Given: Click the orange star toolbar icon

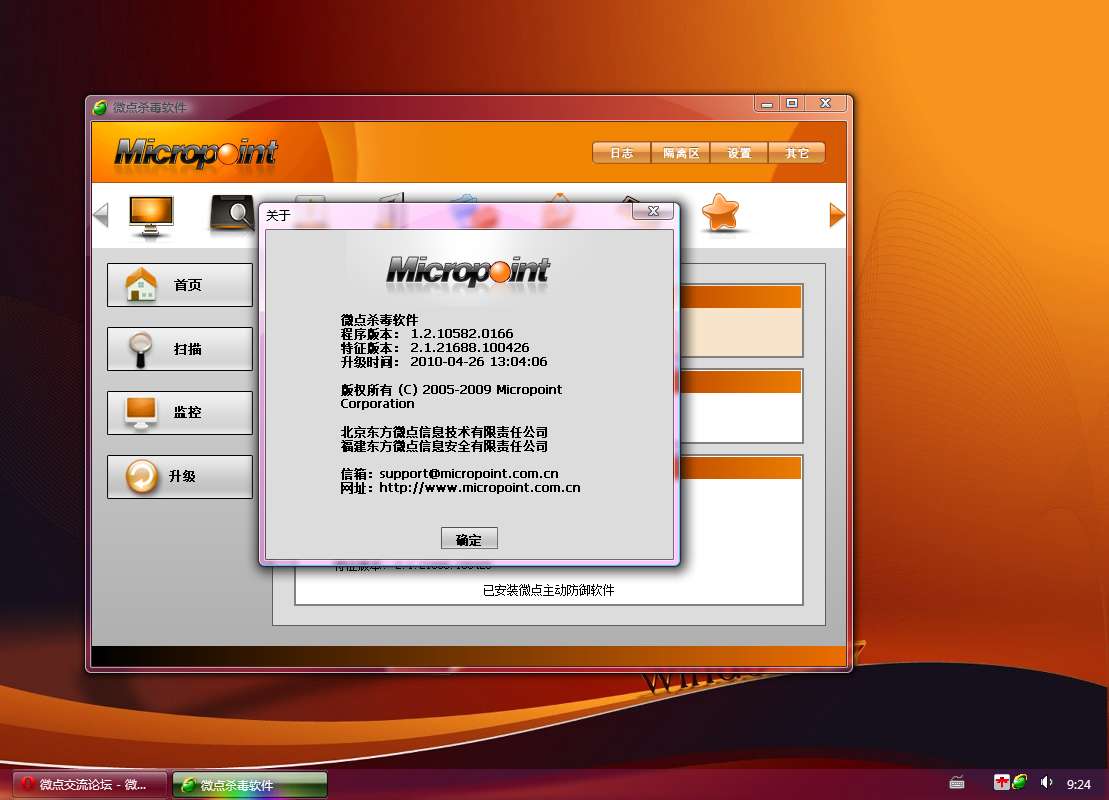Looking at the screenshot, I should coord(720,212).
